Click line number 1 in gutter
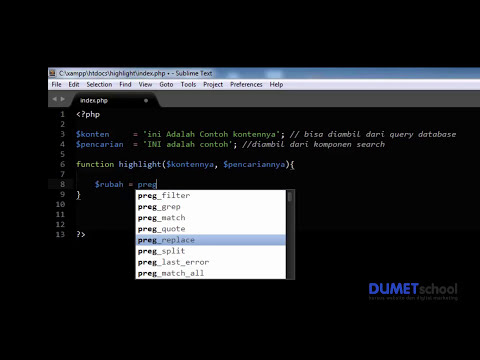480x360 pixels. [x=62, y=114]
